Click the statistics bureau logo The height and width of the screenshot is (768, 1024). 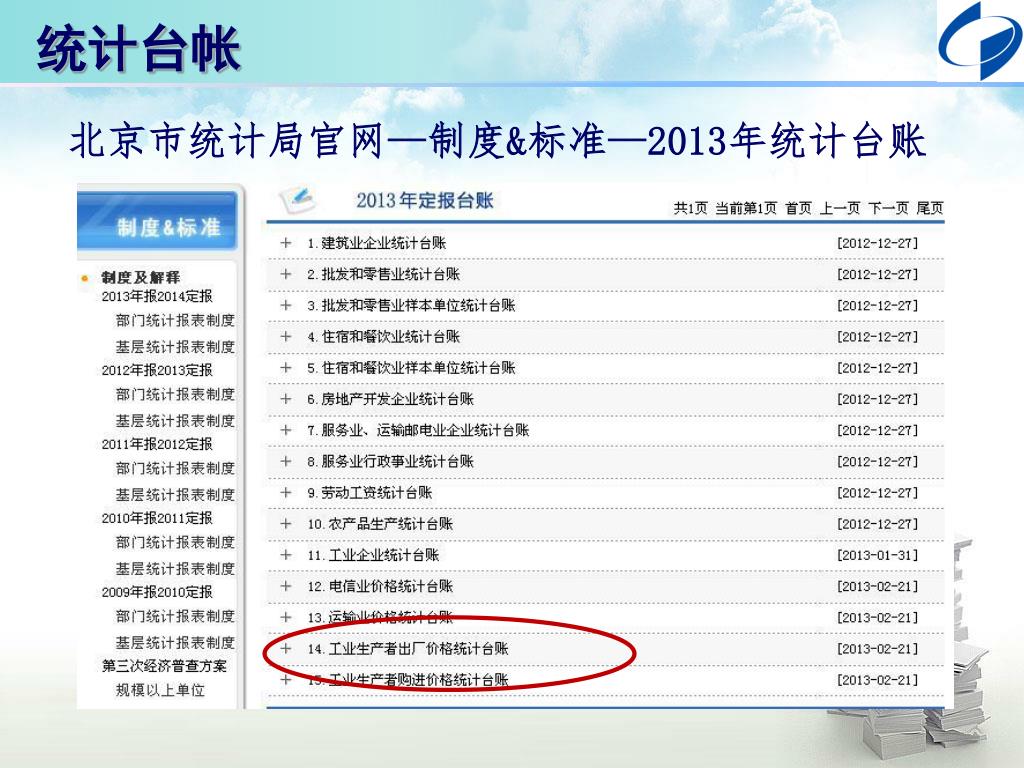[x=981, y=40]
